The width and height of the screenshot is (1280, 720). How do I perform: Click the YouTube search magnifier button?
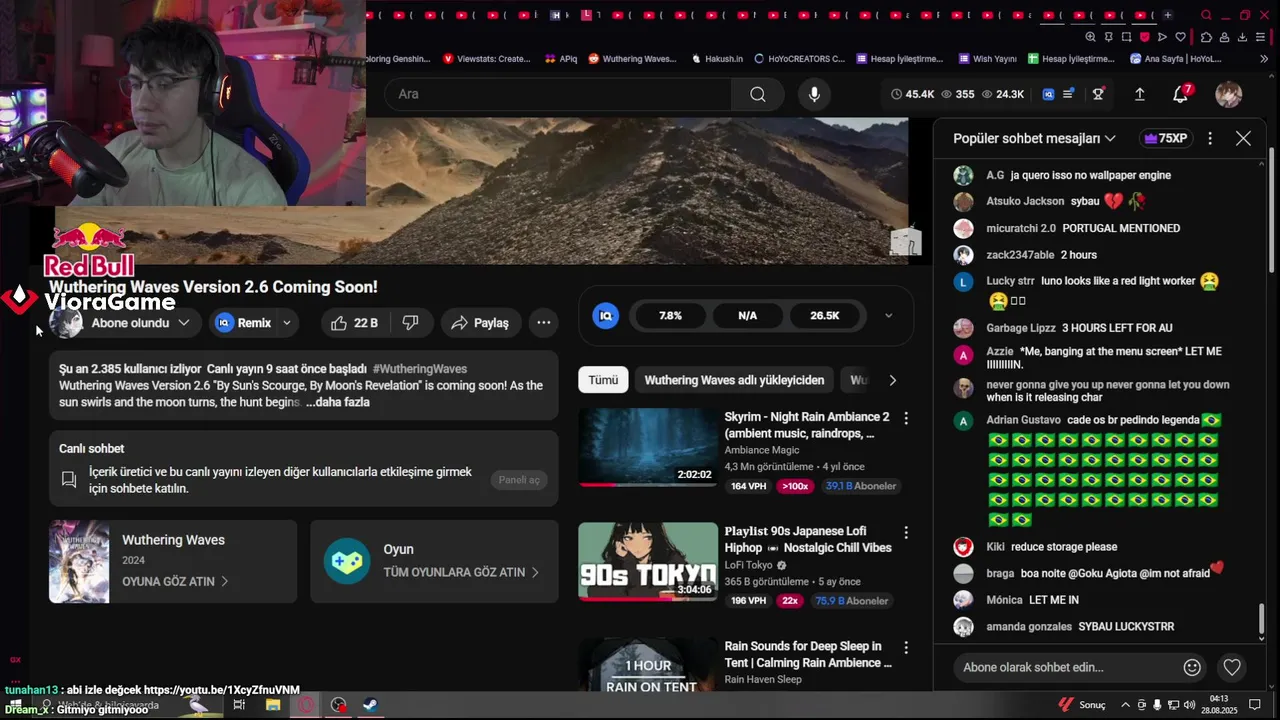pos(757,94)
